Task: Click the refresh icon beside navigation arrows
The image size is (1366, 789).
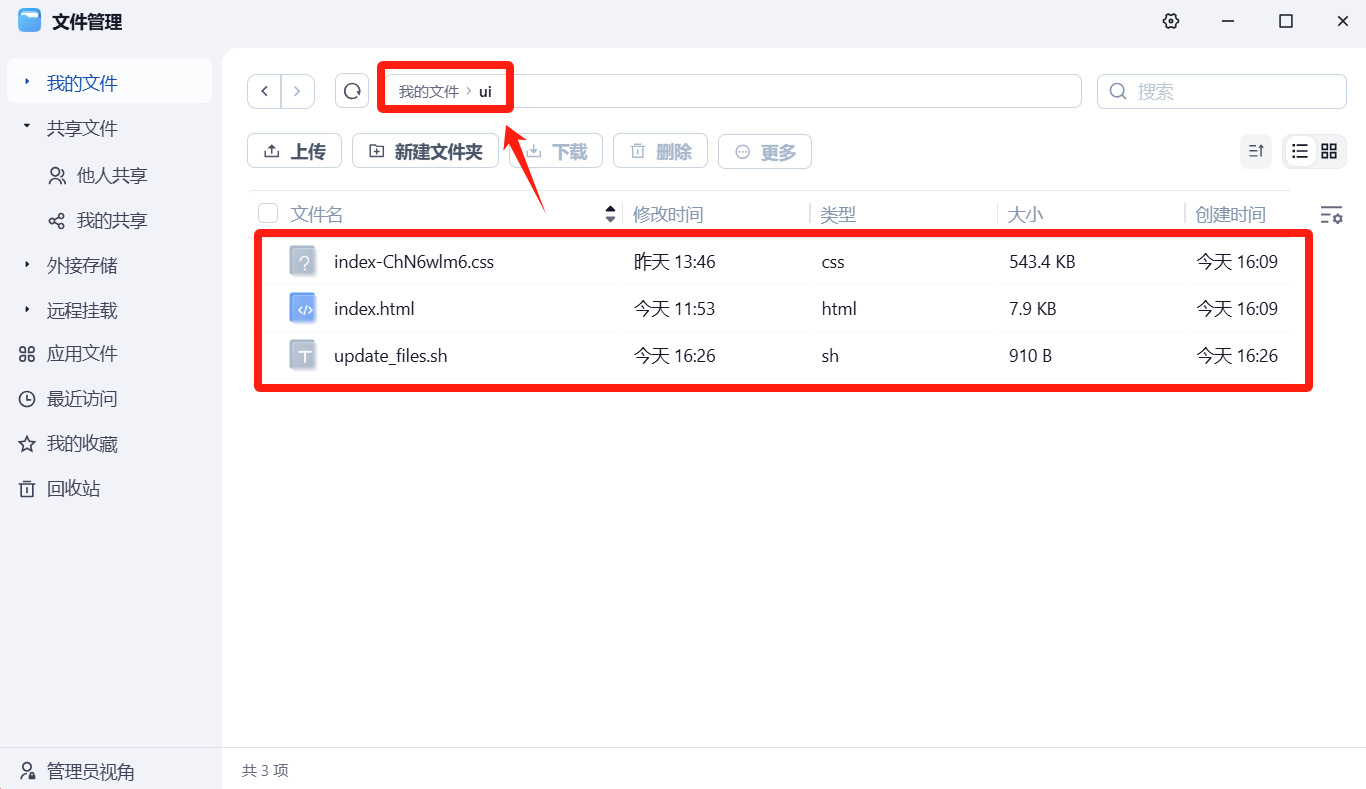Action: click(x=352, y=91)
